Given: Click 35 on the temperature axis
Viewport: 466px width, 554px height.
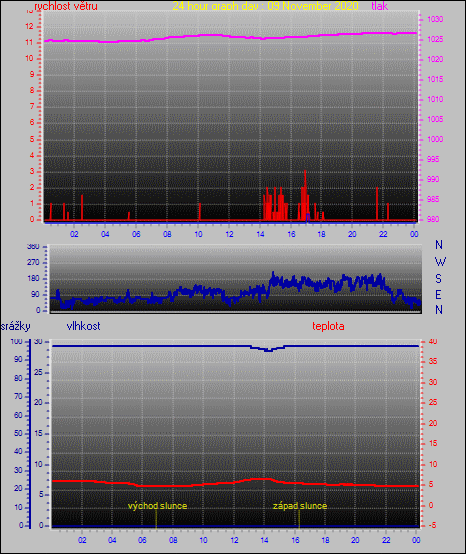Looking at the screenshot, I should [433, 361].
